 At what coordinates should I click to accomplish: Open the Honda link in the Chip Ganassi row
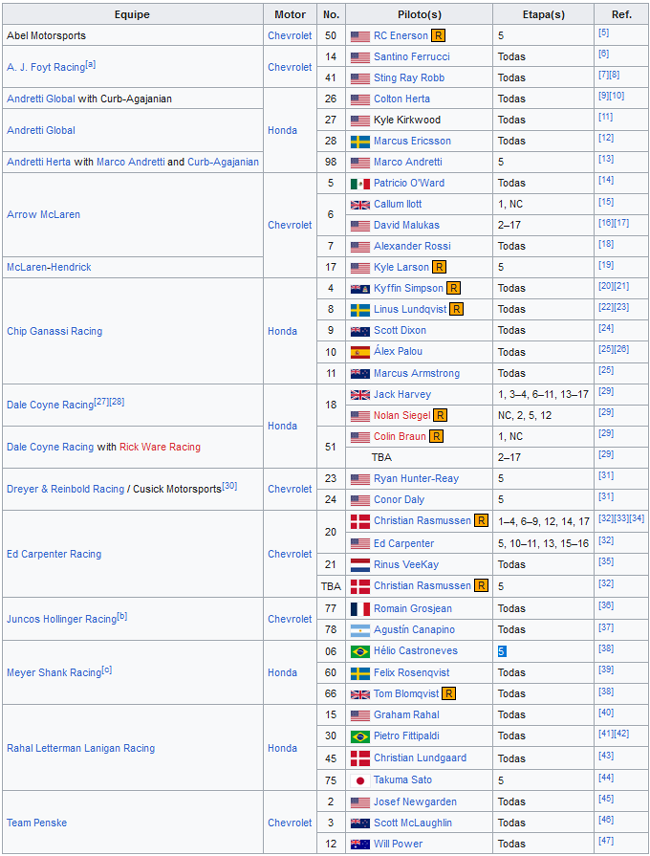coord(282,331)
